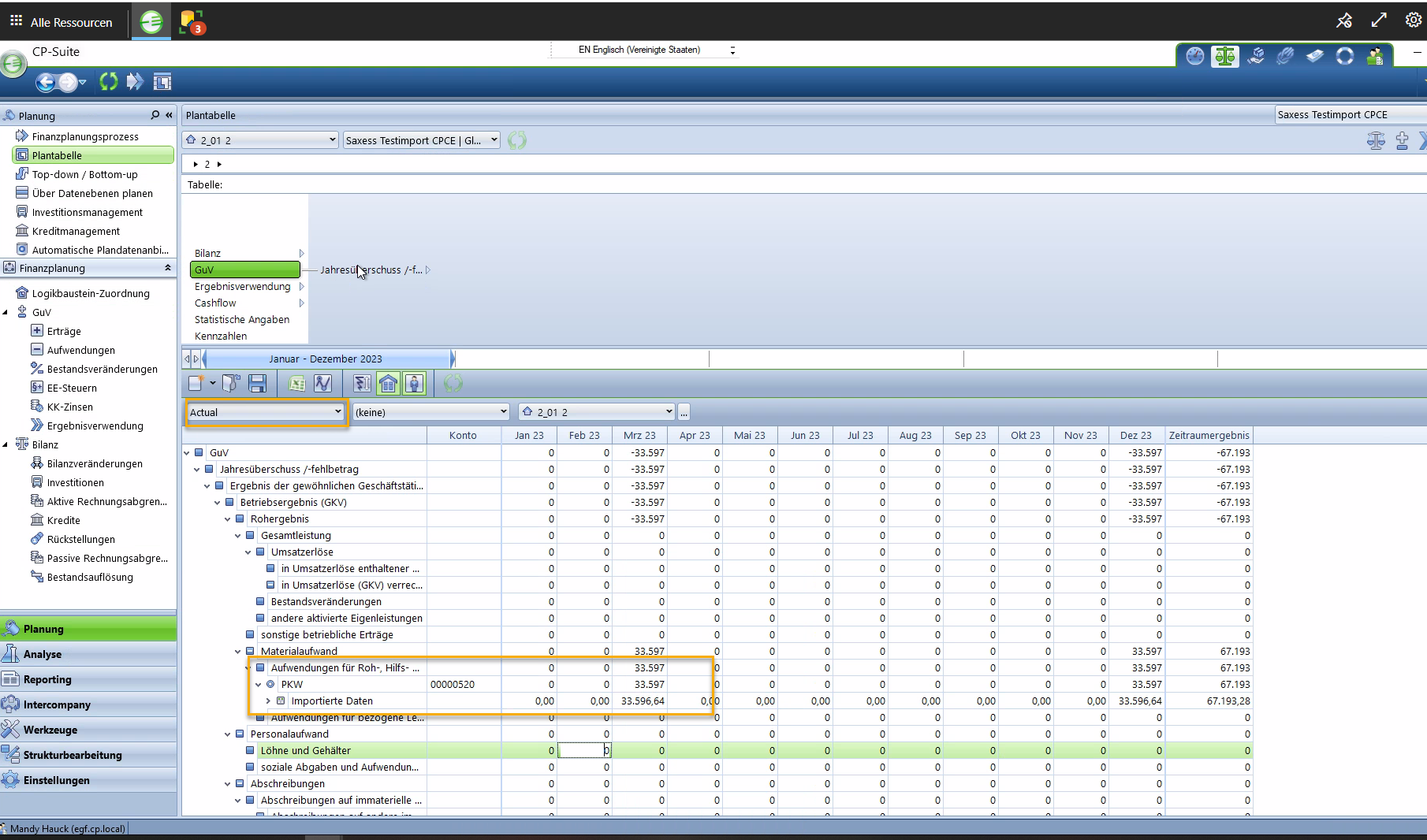Click the save disk icon in table toolbar
1427x840 pixels.
tap(257, 384)
